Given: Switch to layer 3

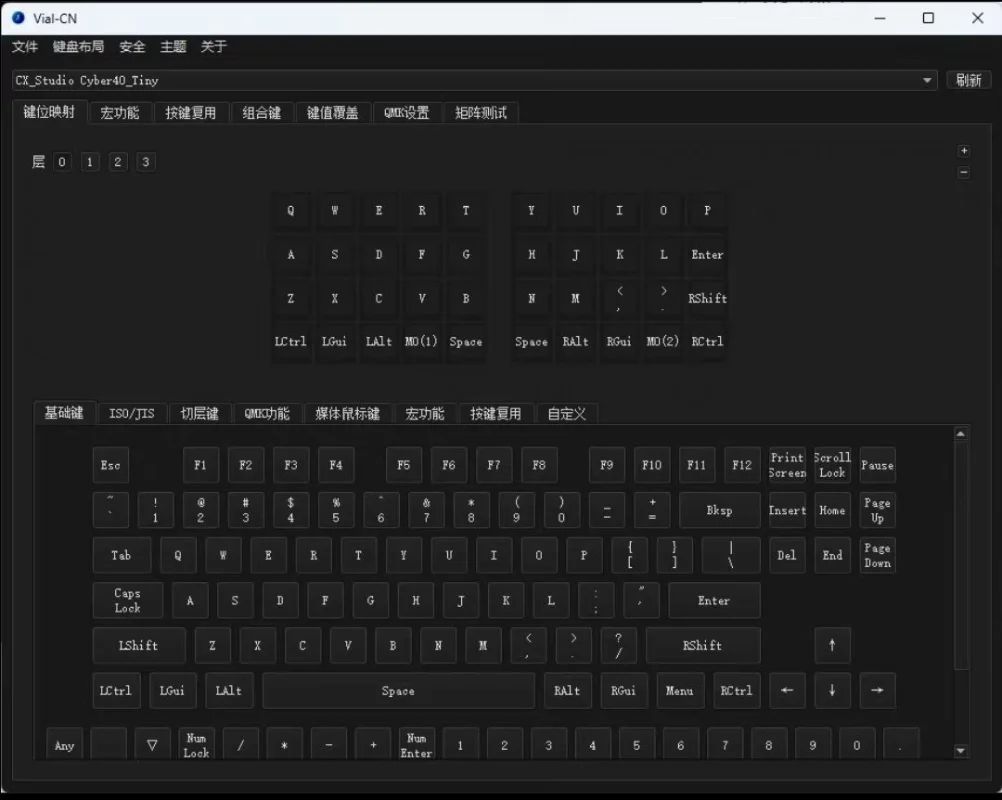Looking at the screenshot, I should pos(146,162).
